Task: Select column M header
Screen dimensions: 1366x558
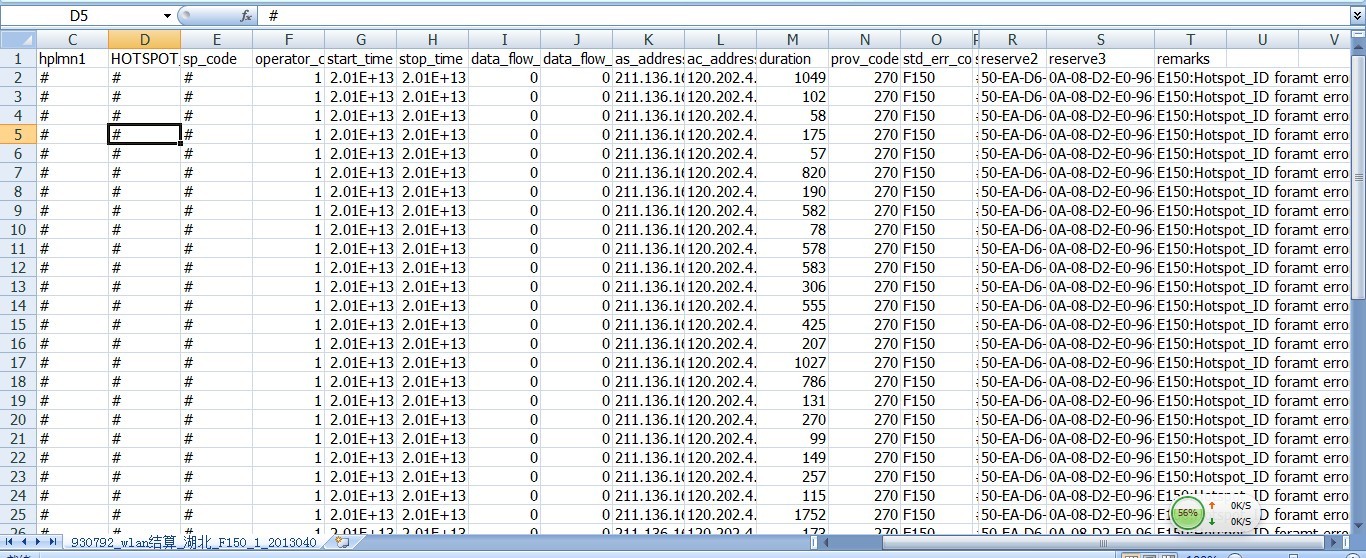Action: (x=792, y=39)
